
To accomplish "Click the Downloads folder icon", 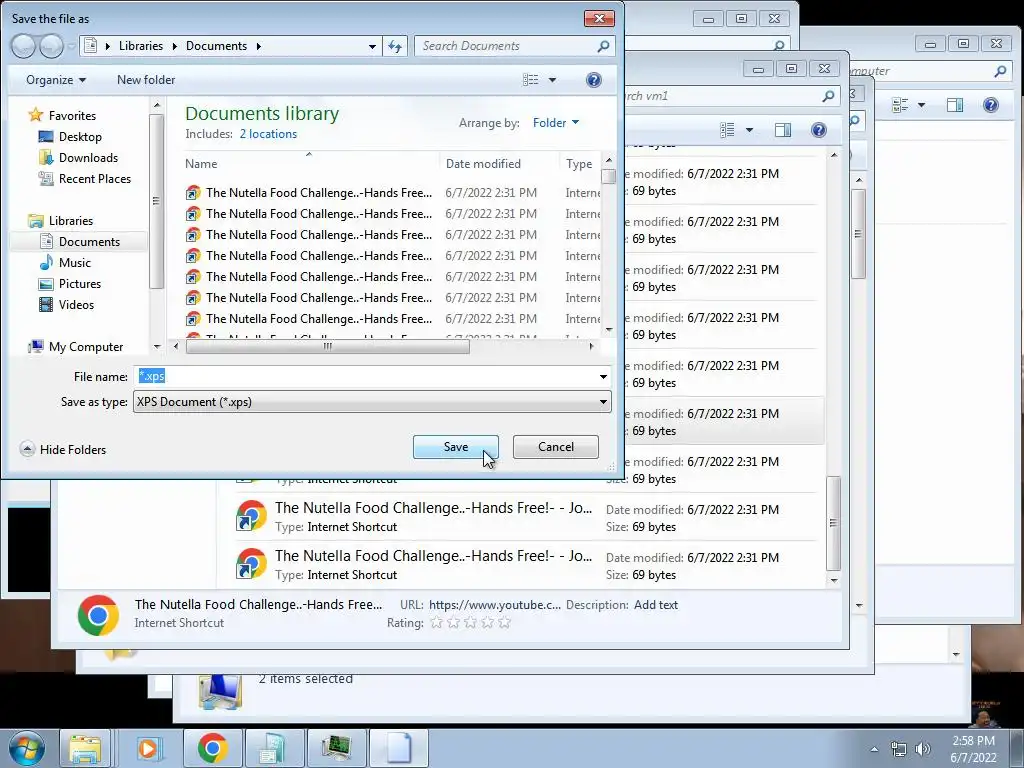I will [x=46, y=157].
